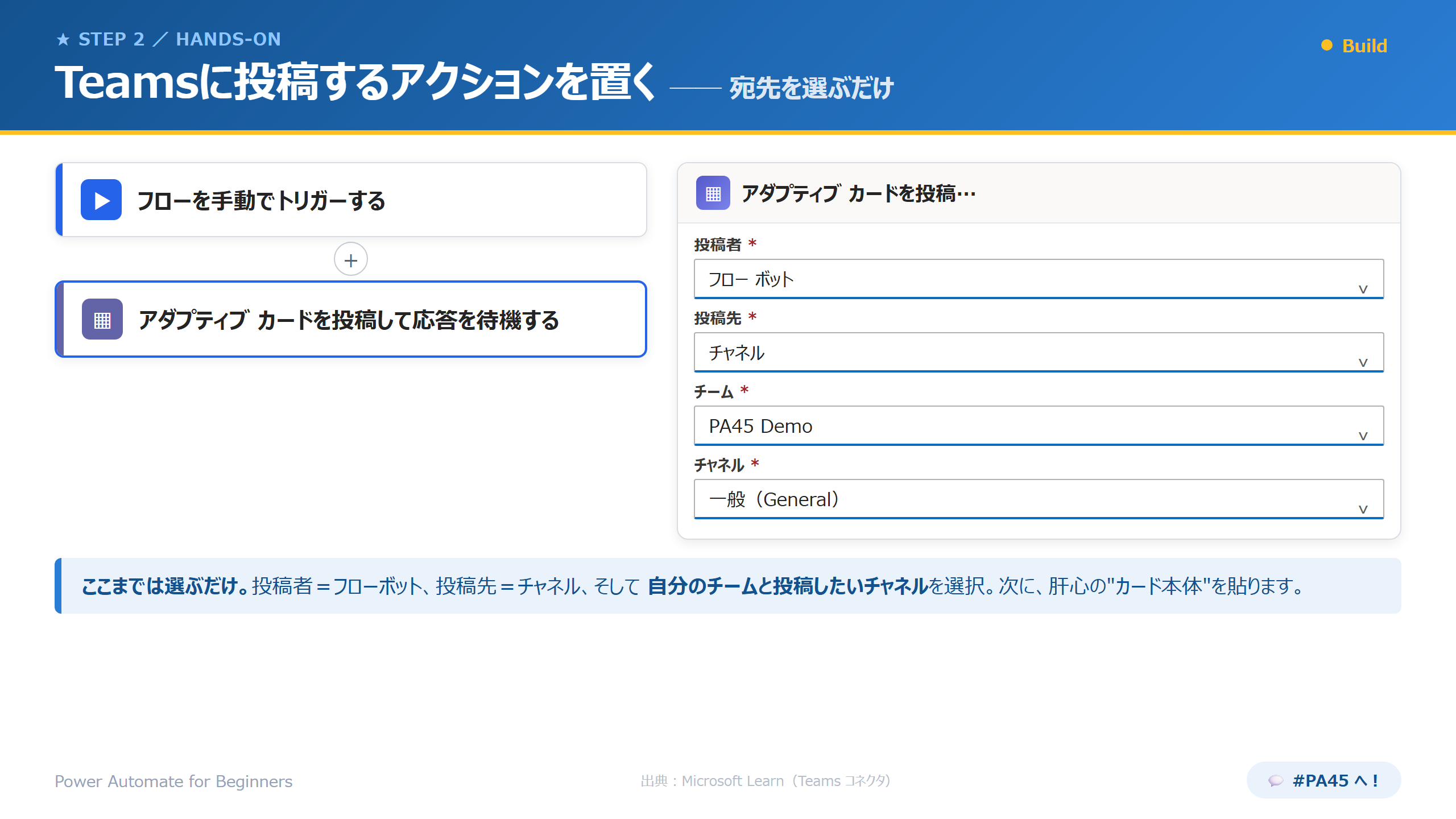Click the 投稿先 field label

pos(718,318)
